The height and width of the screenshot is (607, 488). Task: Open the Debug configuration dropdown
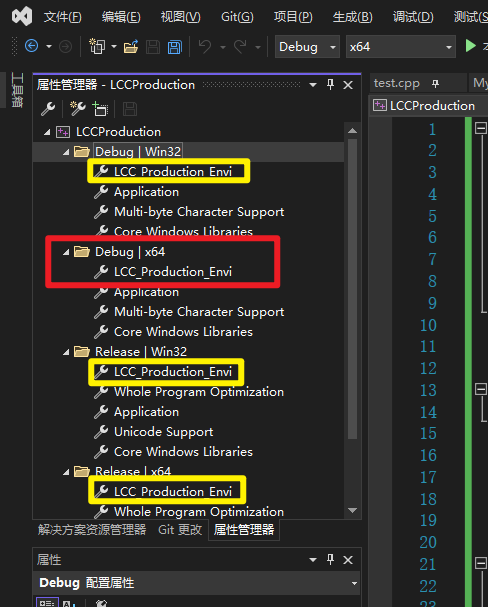pyautogui.click(x=307, y=47)
